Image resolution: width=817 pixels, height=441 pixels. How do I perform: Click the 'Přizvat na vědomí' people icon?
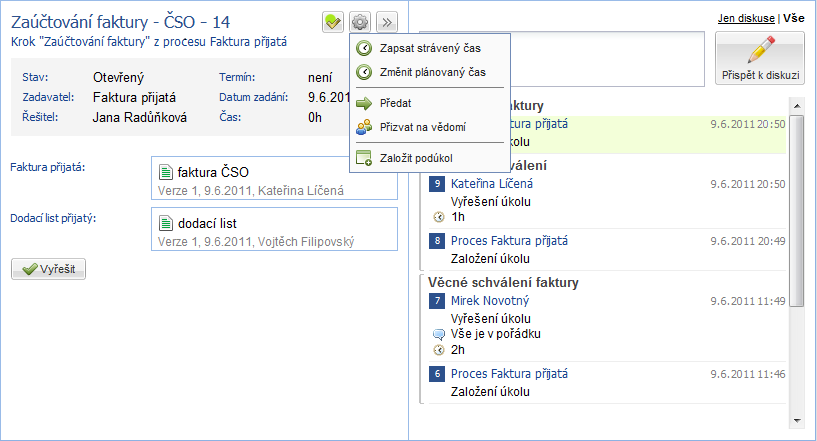(364, 127)
